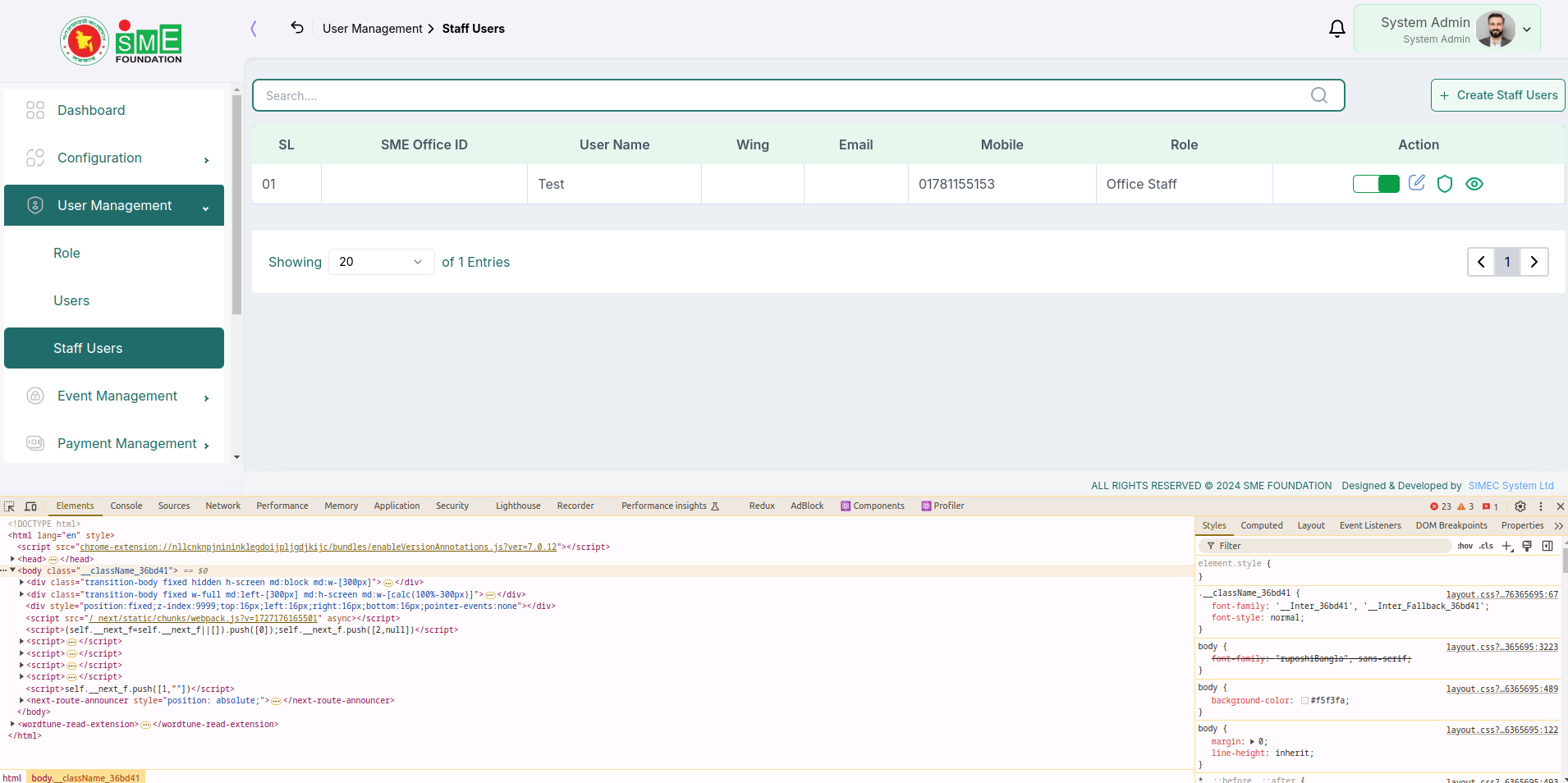Expand the Payment Management menu
The width and height of the screenshot is (1568, 783).
[114, 443]
